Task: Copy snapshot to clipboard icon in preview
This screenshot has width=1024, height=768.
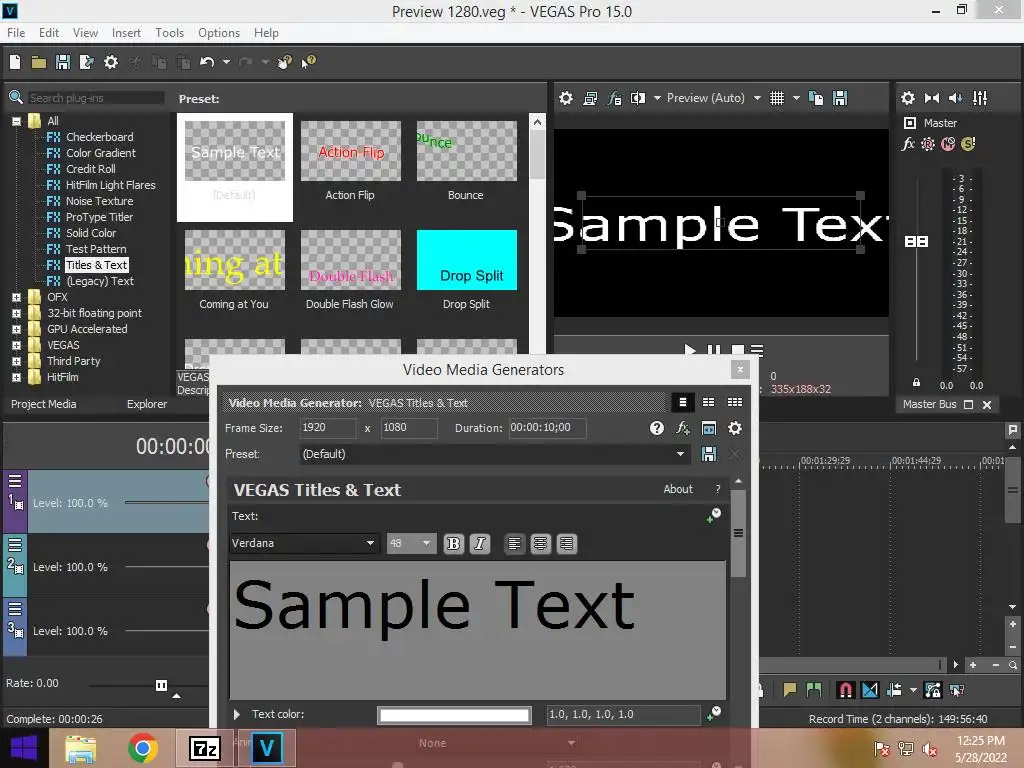Action: pos(816,98)
